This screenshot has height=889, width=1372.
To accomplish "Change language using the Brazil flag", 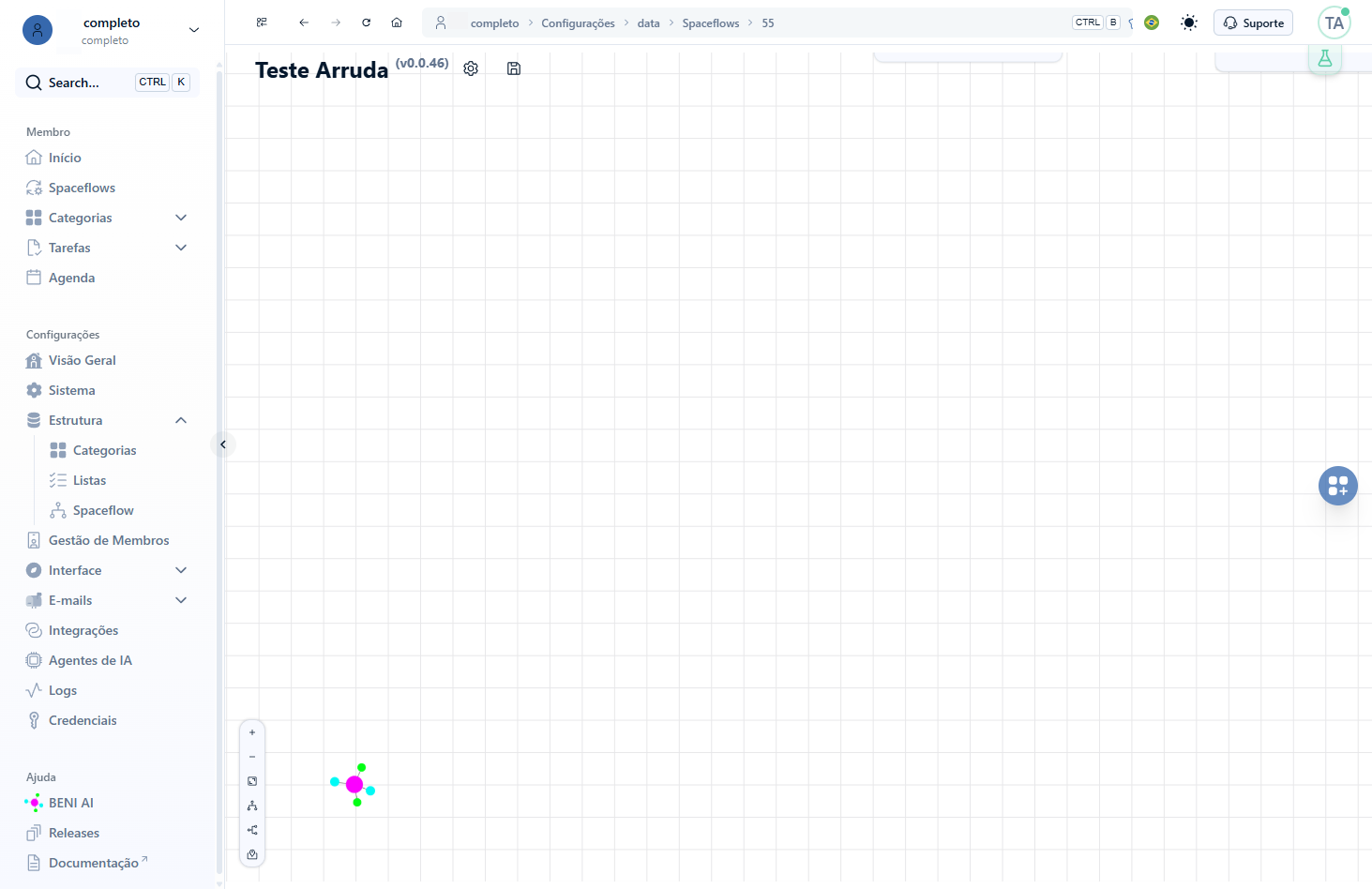I will click(x=1152, y=23).
